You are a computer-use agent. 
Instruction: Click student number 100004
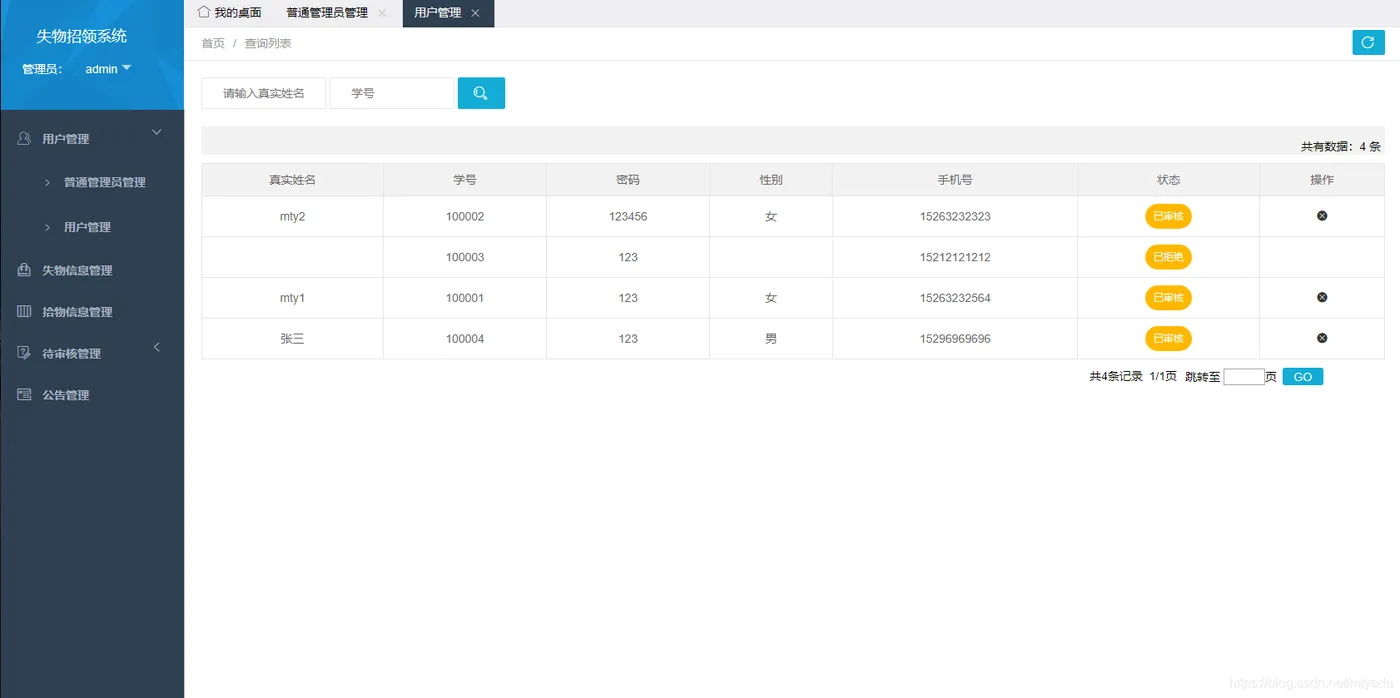465,339
